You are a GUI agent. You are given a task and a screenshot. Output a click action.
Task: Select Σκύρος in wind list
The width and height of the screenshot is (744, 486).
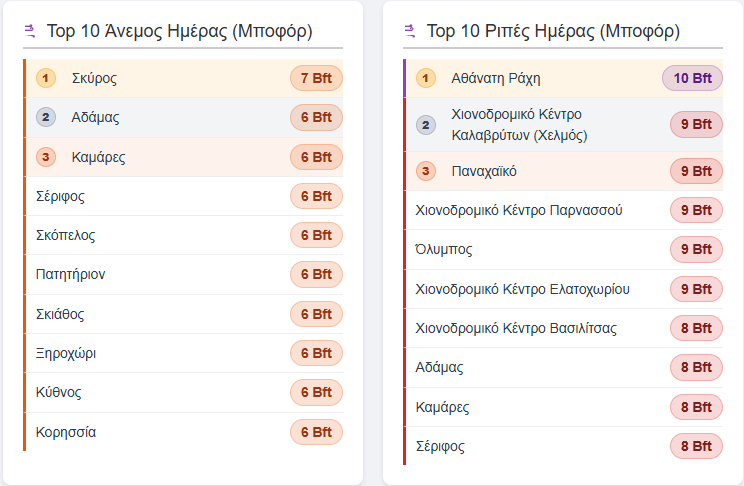pyautogui.click(x=184, y=78)
